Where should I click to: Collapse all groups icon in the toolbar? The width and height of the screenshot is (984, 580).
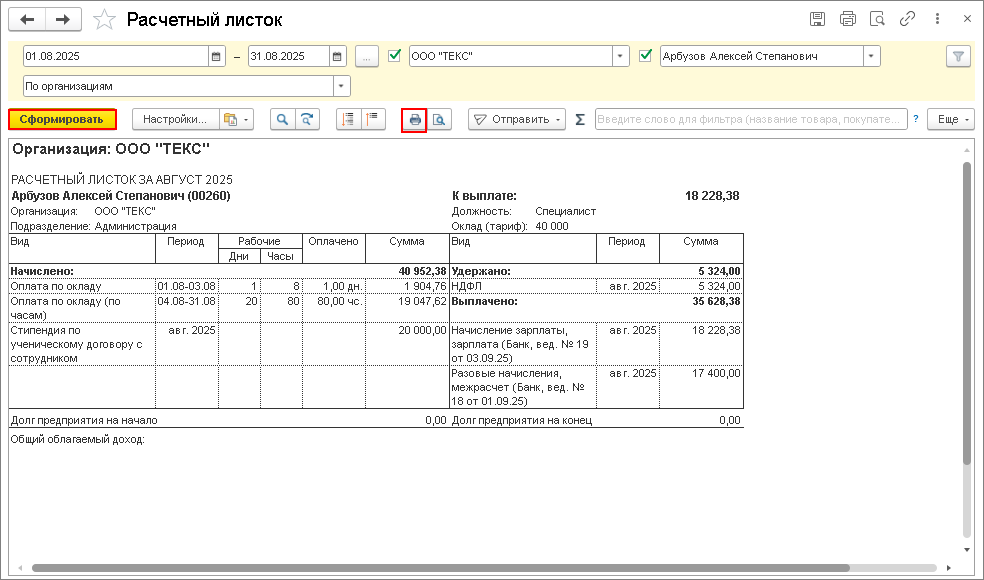click(373, 119)
